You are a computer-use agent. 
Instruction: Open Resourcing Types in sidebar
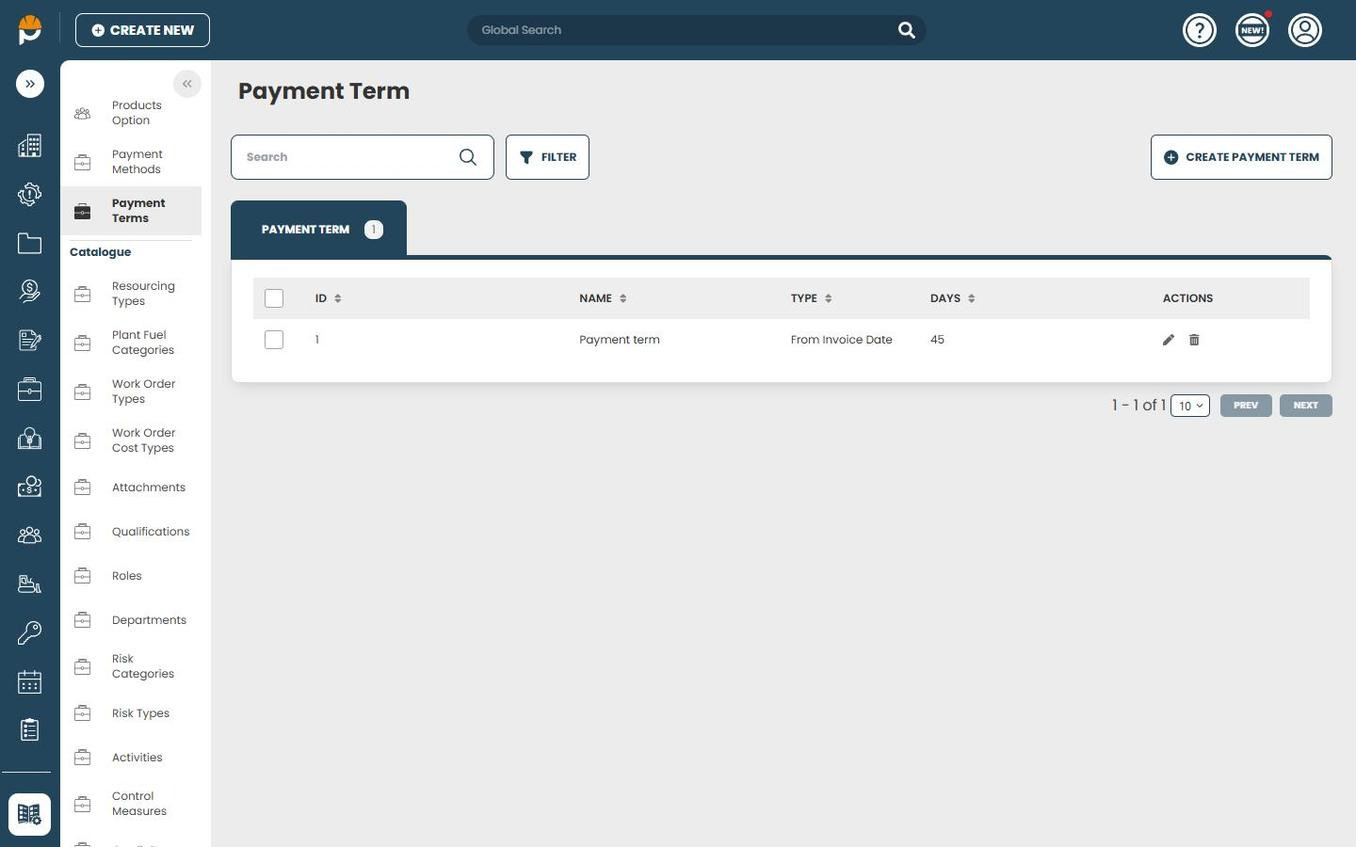click(x=131, y=294)
